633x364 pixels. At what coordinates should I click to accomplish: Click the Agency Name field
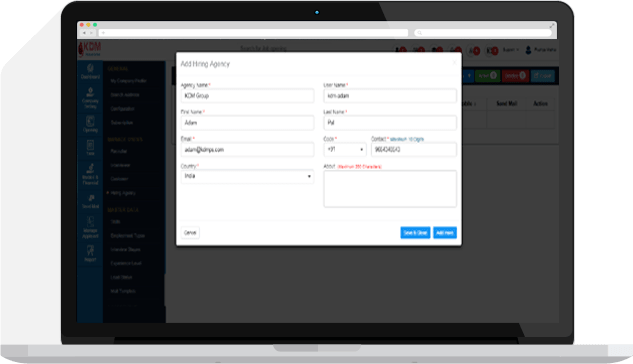(247, 96)
